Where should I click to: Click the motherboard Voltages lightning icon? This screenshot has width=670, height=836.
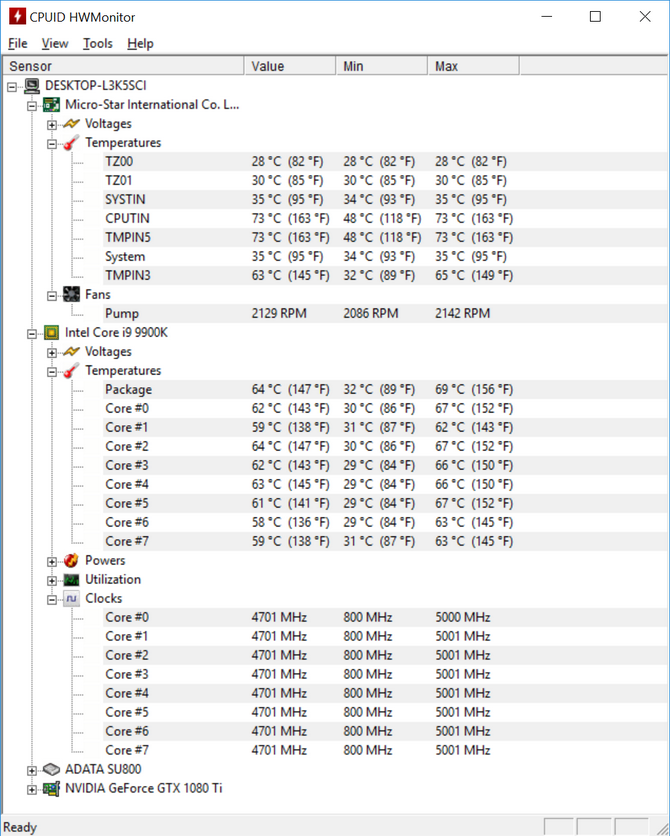71,124
